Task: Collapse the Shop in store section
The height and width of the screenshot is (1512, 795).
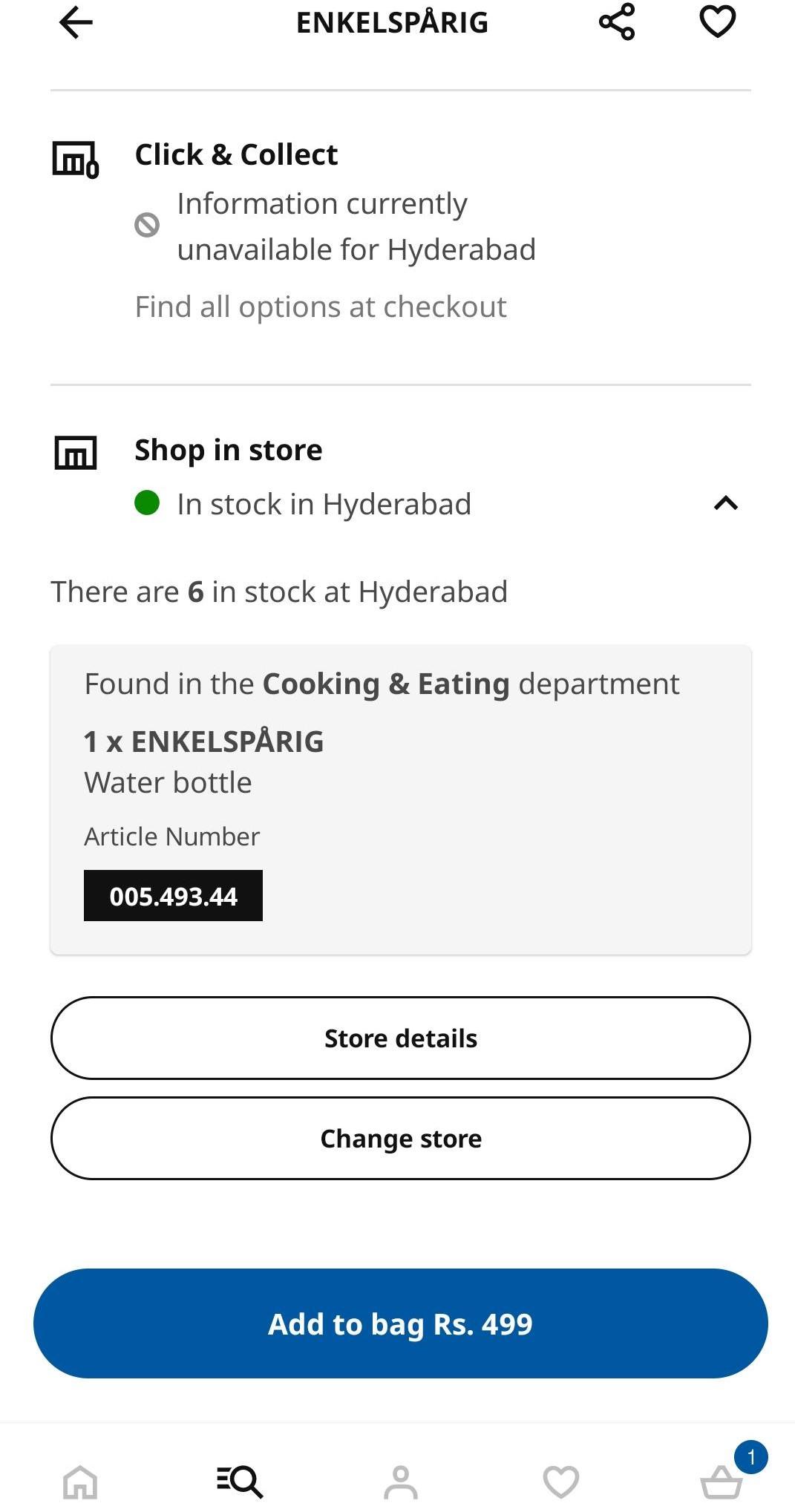Action: [x=725, y=503]
